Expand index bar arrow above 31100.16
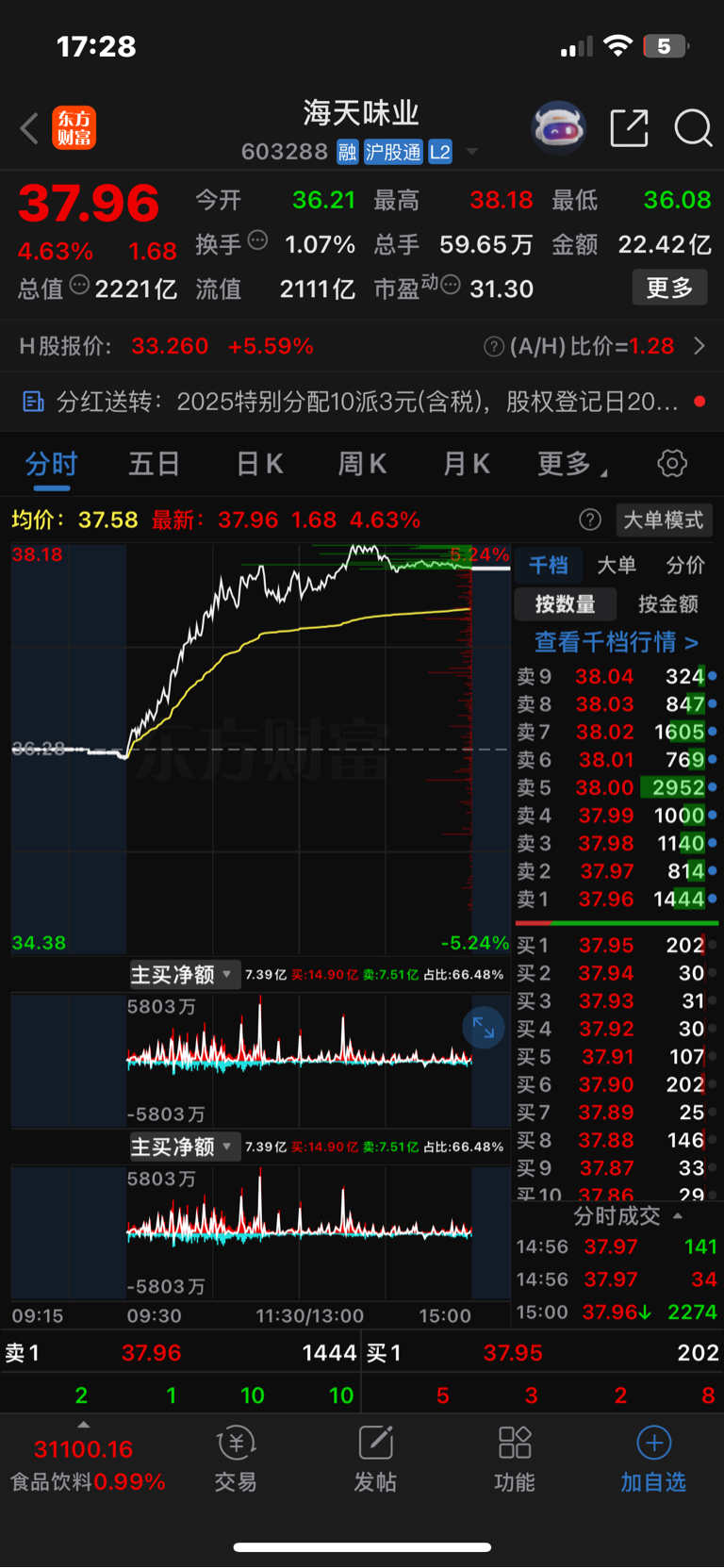 (83, 1425)
